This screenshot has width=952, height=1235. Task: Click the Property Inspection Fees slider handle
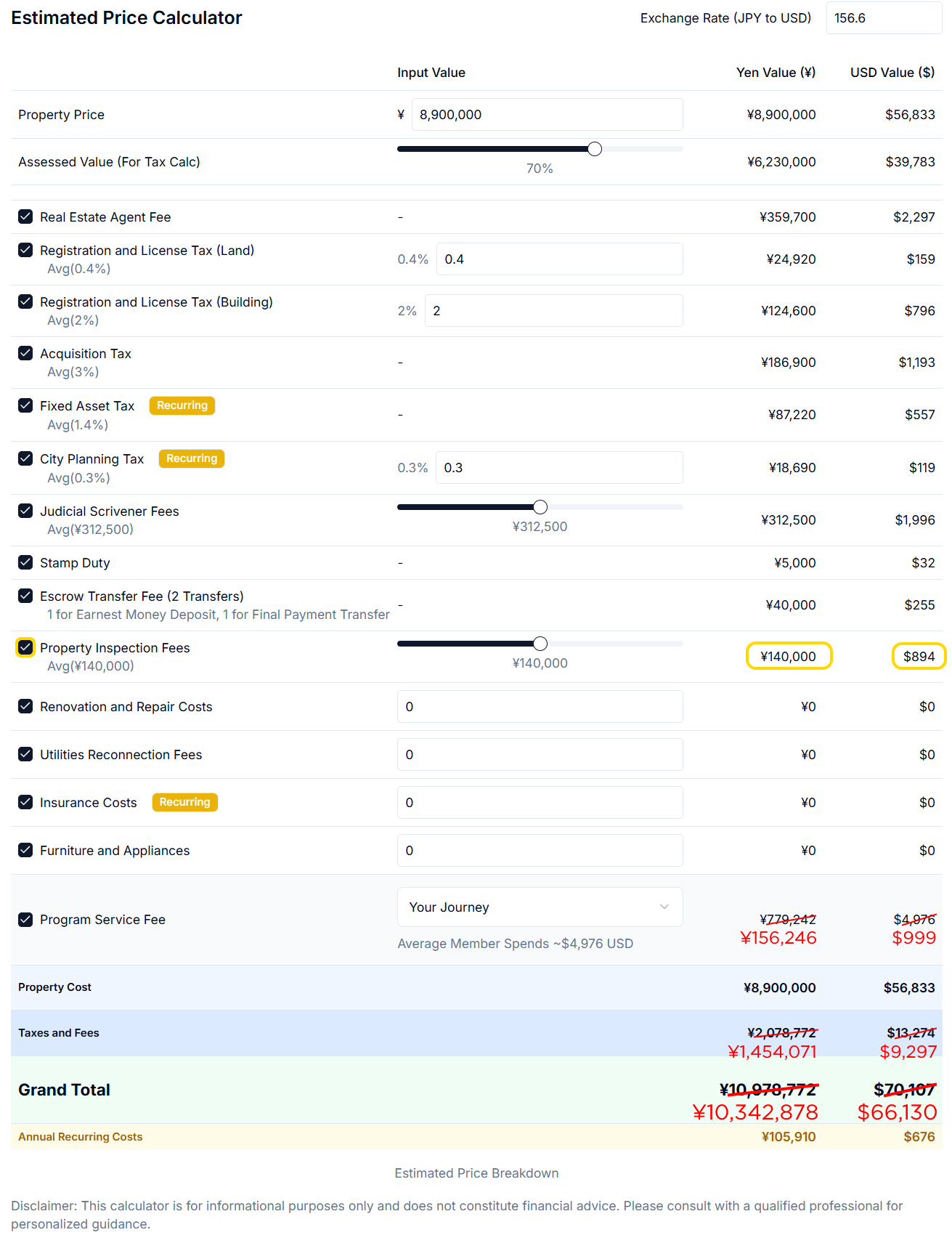(540, 644)
